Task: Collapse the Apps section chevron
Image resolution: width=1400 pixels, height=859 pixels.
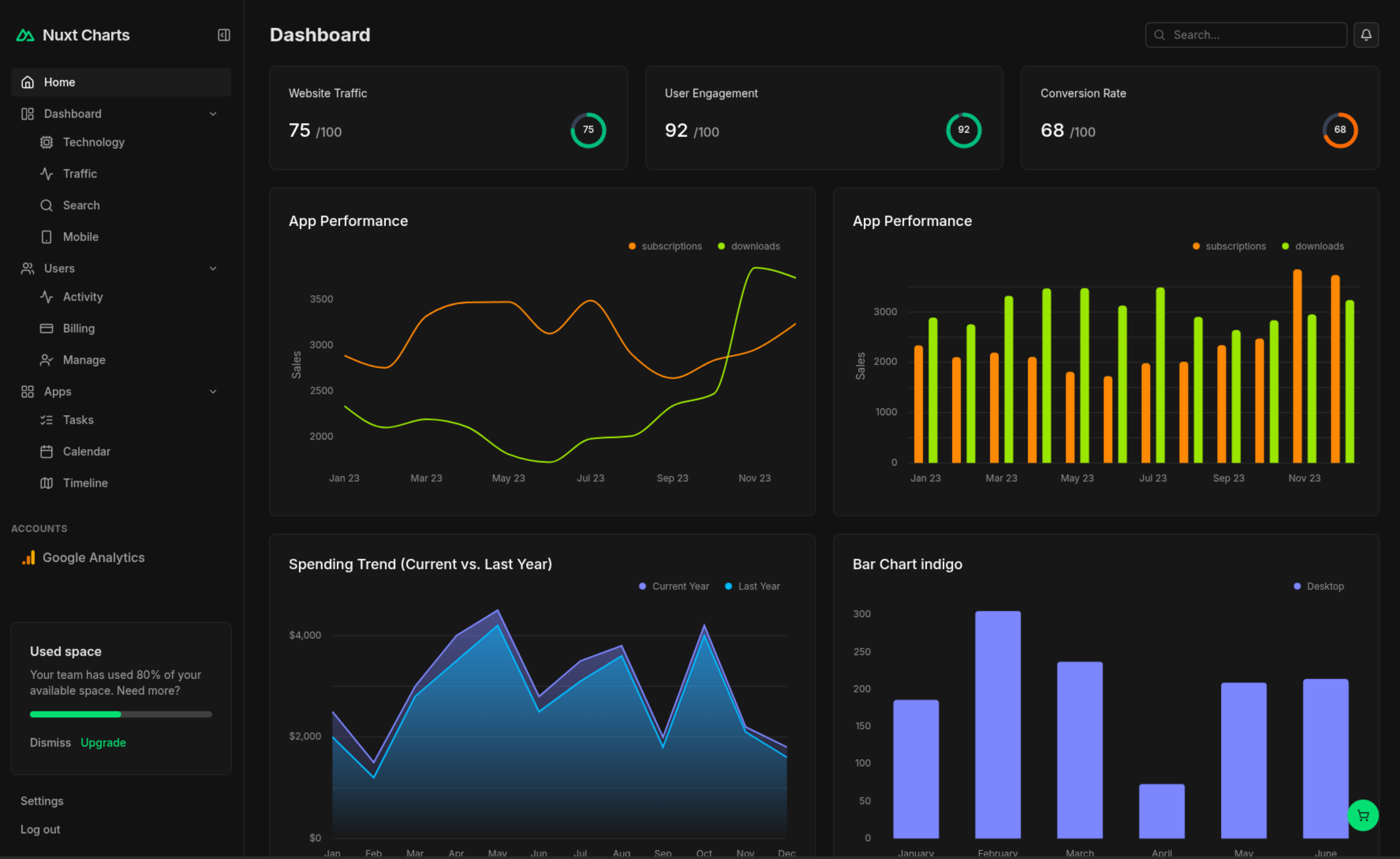Action: tap(213, 391)
